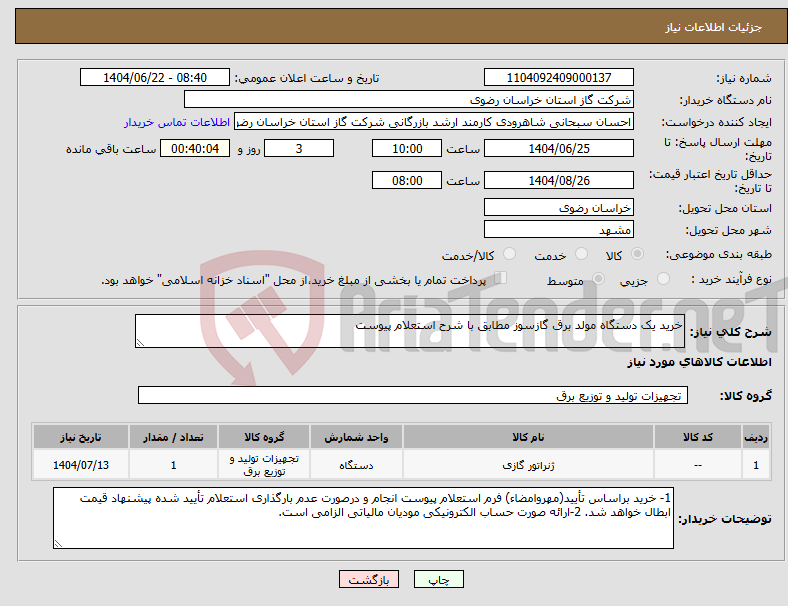Click the ژنراتور گازی table cell
The image size is (788, 606).
coord(528,465)
